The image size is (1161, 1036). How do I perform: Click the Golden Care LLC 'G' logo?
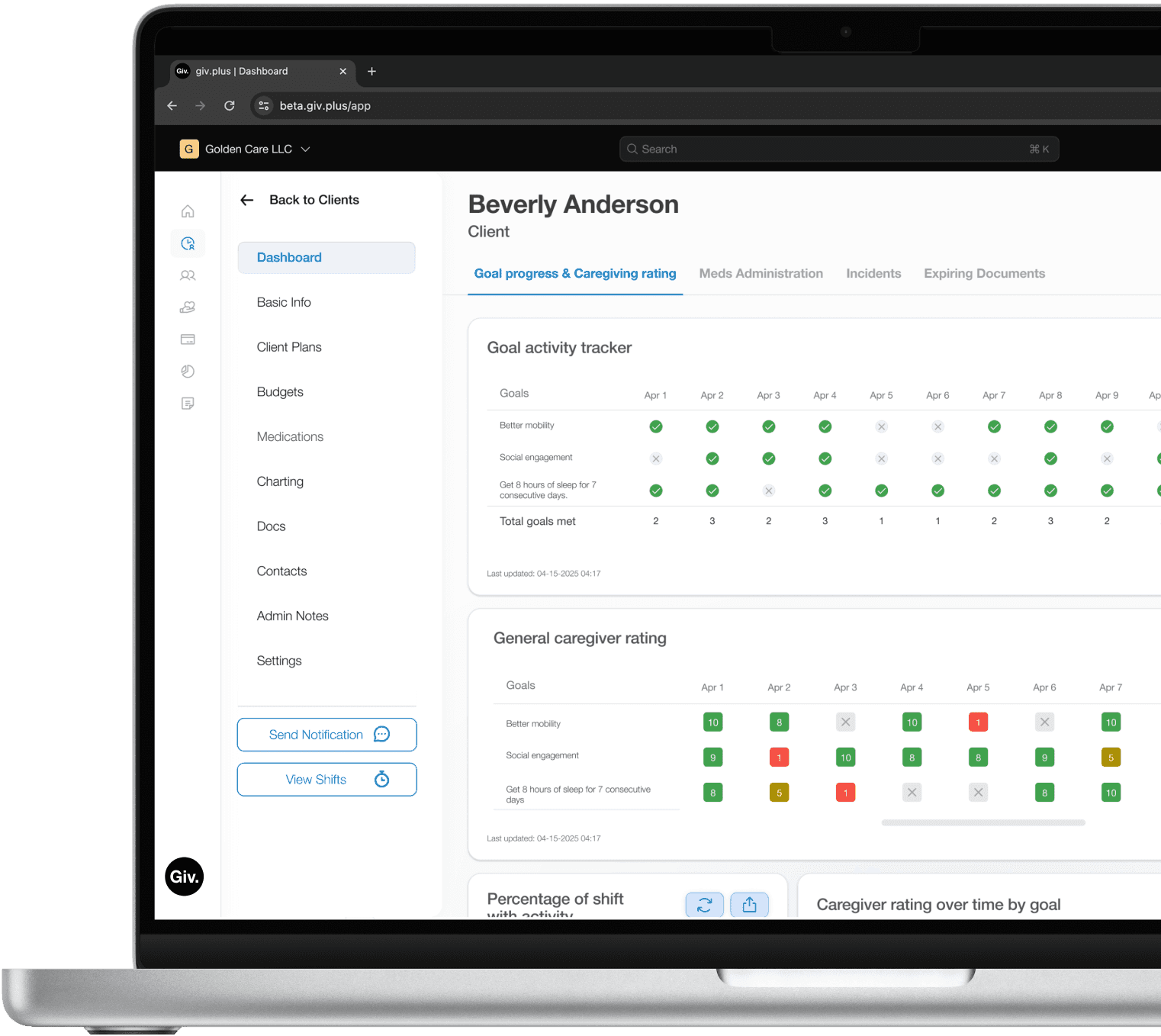[x=189, y=149]
